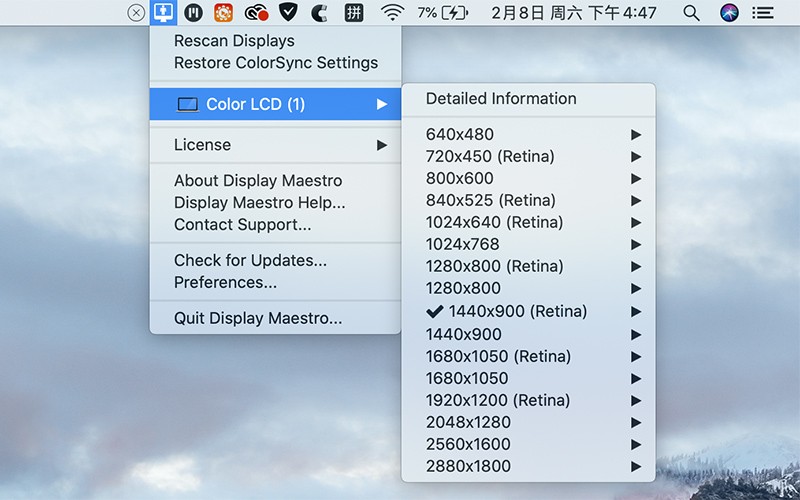Expand the non-Retina 1280x800 submenu arrow
This screenshot has height=500, width=800.
pos(636,288)
